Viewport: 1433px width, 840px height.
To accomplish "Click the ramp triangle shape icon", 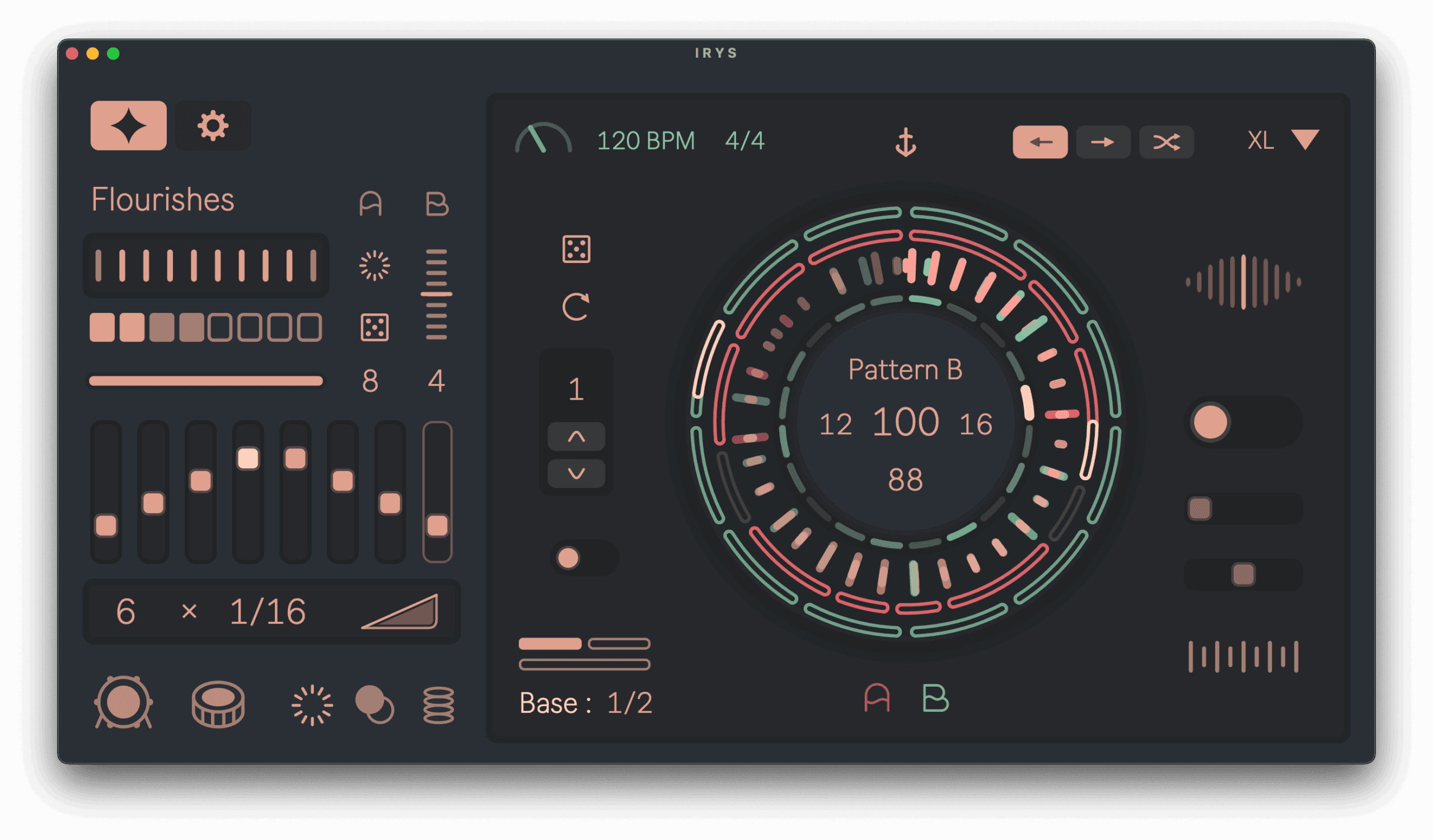I will 400,612.
